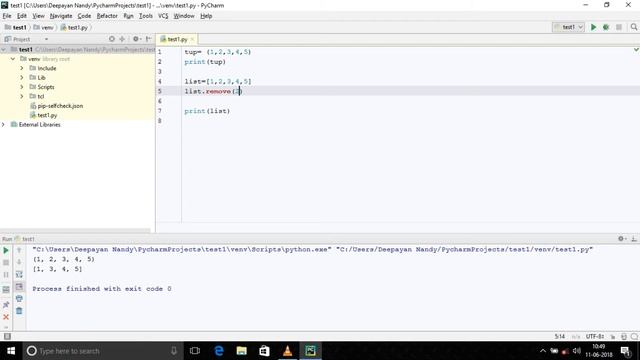The height and width of the screenshot is (360, 640).
Task: Open the Code menu
Action: pyautogui.click(x=84, y=16)
